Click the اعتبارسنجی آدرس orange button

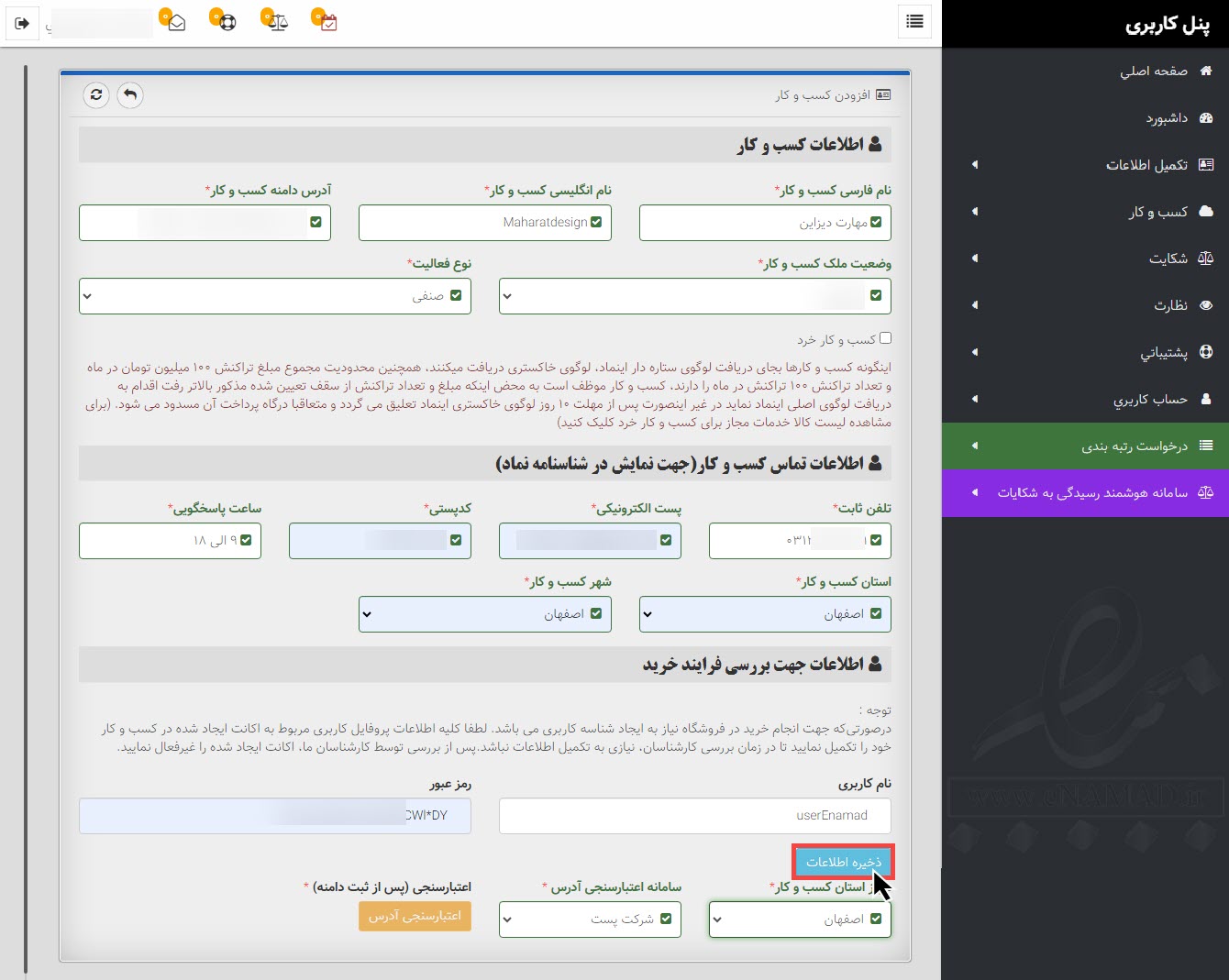coord(415,916)
